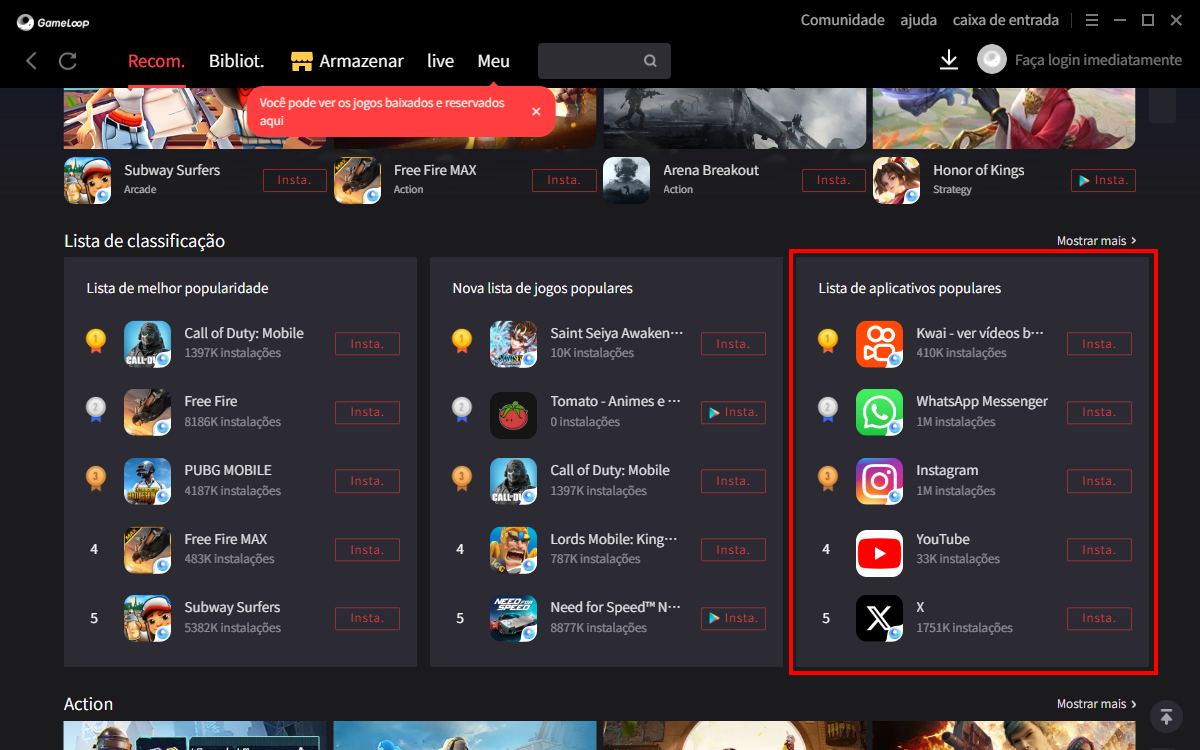1200x750 pixels.
Task: Click the 1751K instalações text
Action: click(x=964, y=628)
